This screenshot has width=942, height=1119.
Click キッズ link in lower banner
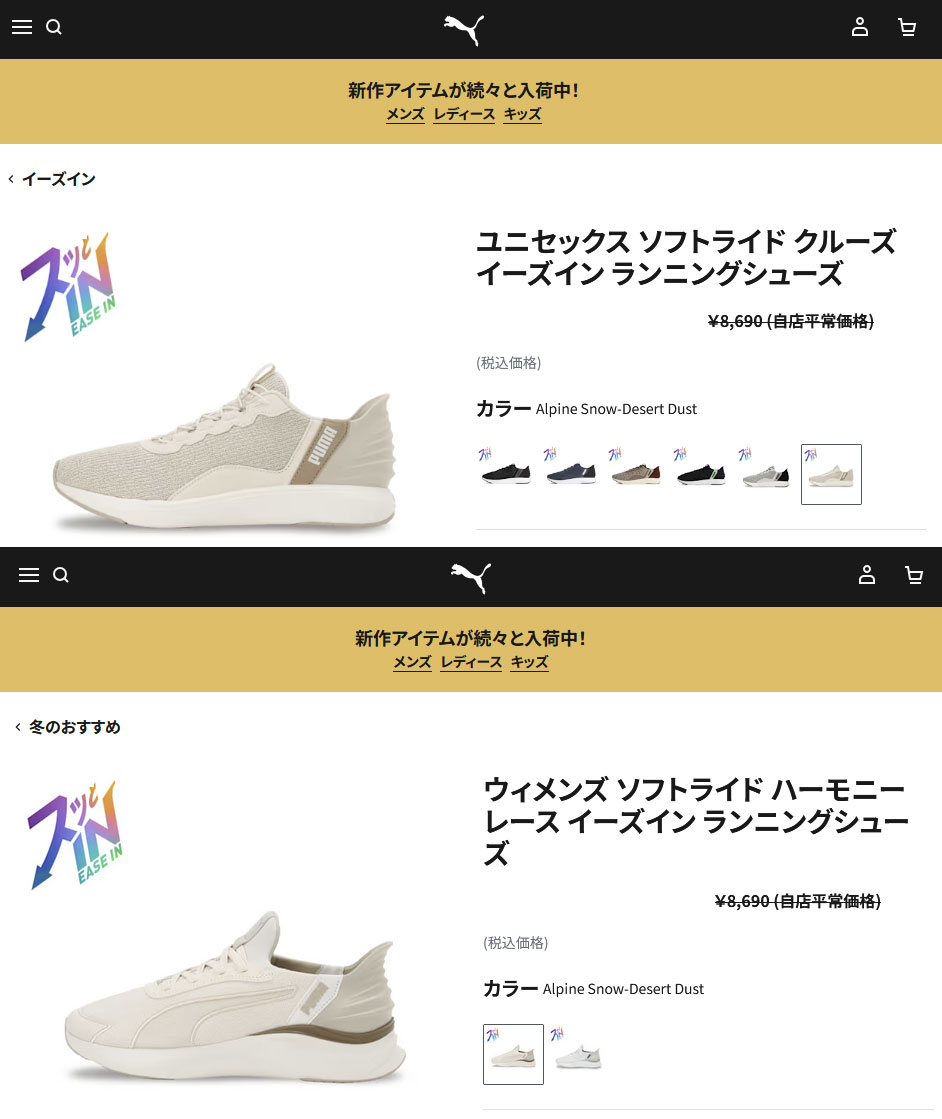[x=530, y=662]
